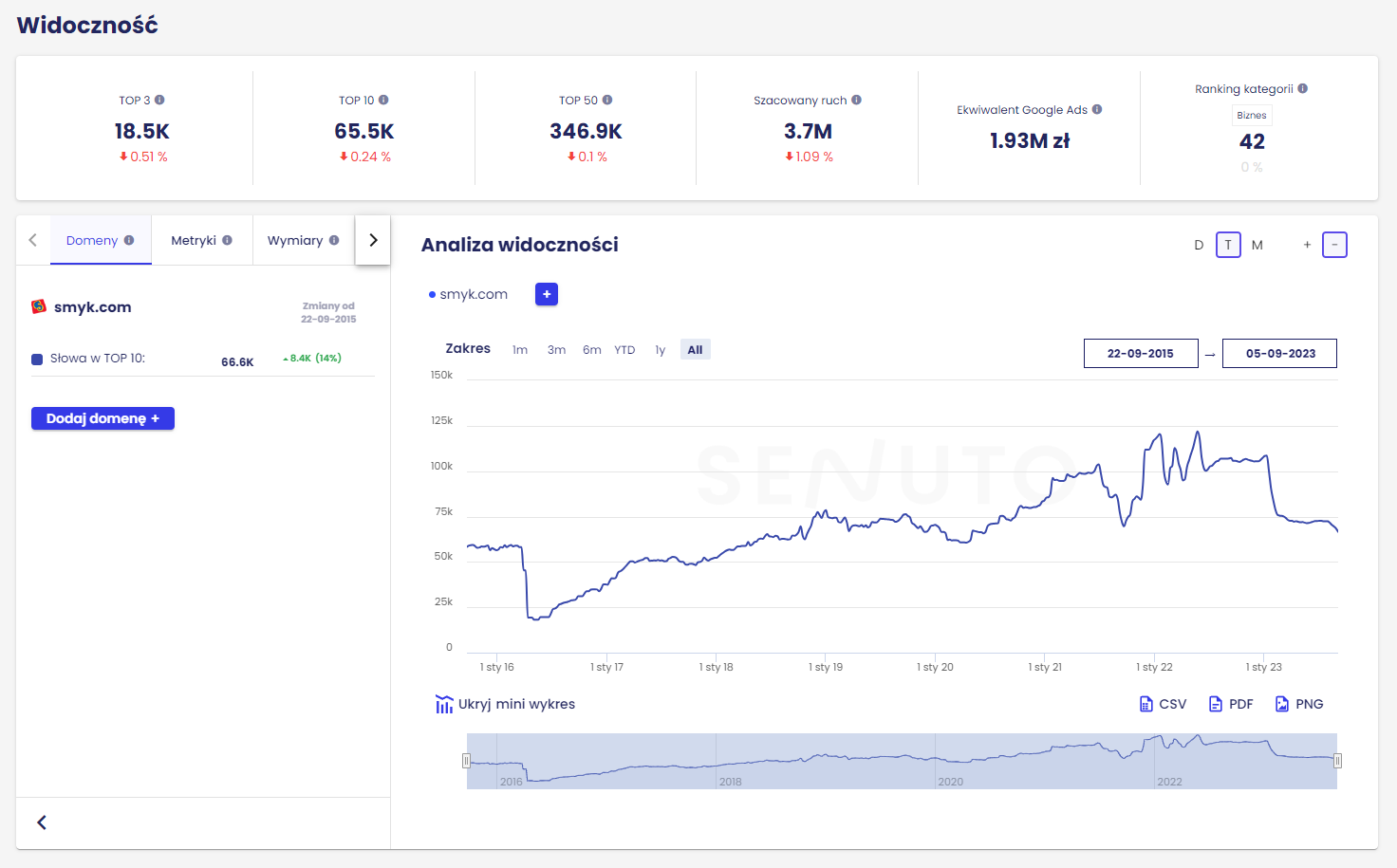
Task: Select daily granularity D
Action: [1199, 245]
